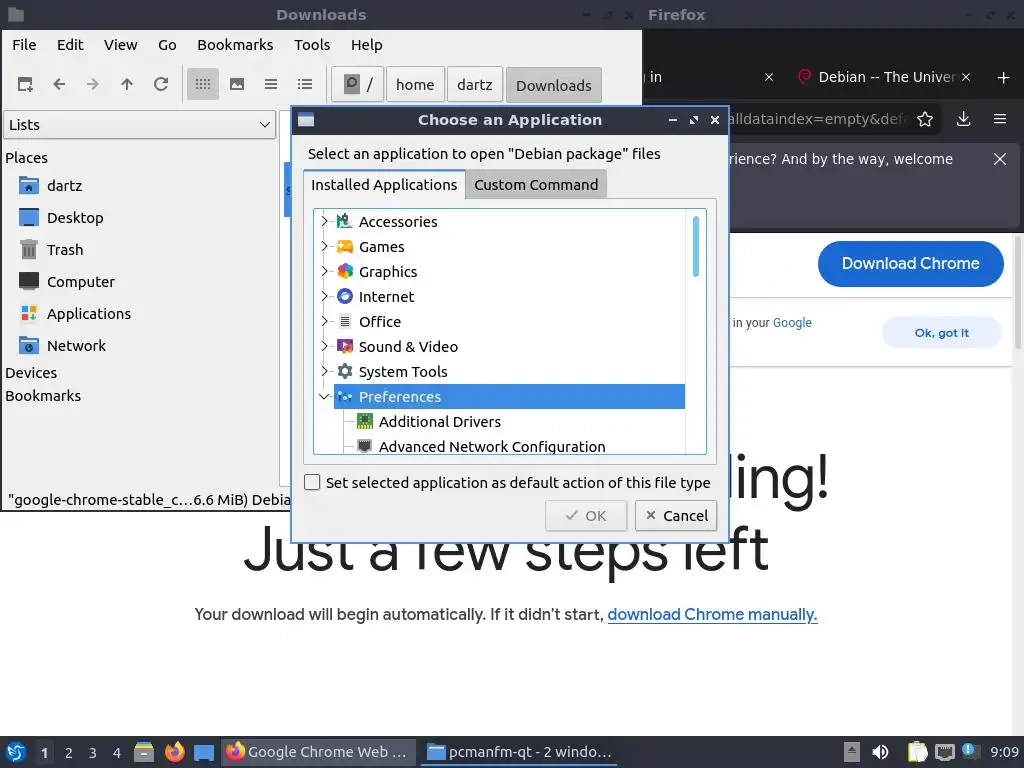Screen dimensions: 1024x768
Task: Open the Help menu
Action: click(x=366, y=45)
